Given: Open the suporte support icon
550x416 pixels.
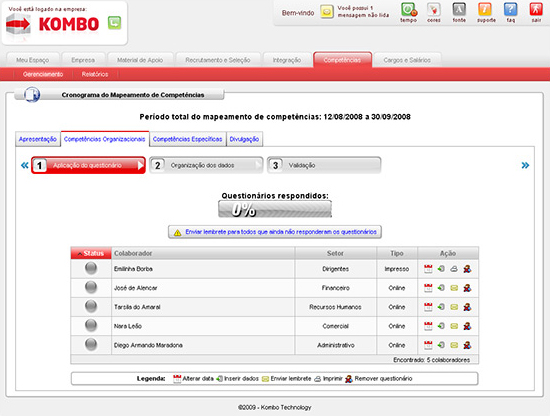Looking at the screenshot, I should coord(485,10).
